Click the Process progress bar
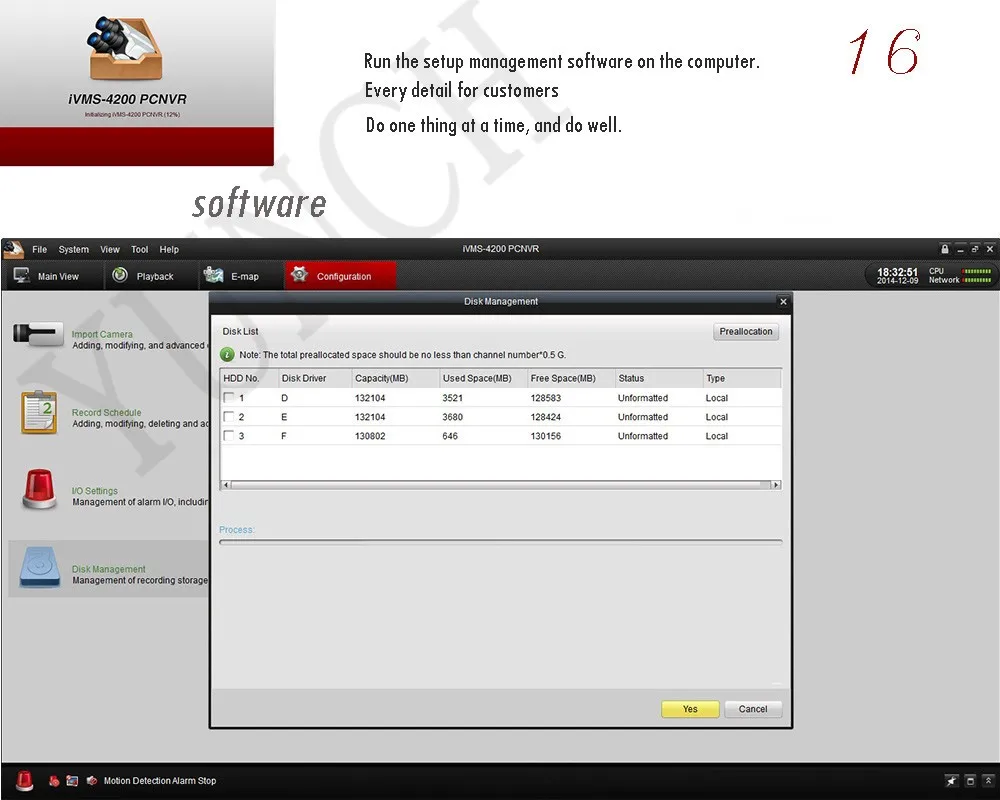The image size is (1000, 800). (x=501, y=542)
